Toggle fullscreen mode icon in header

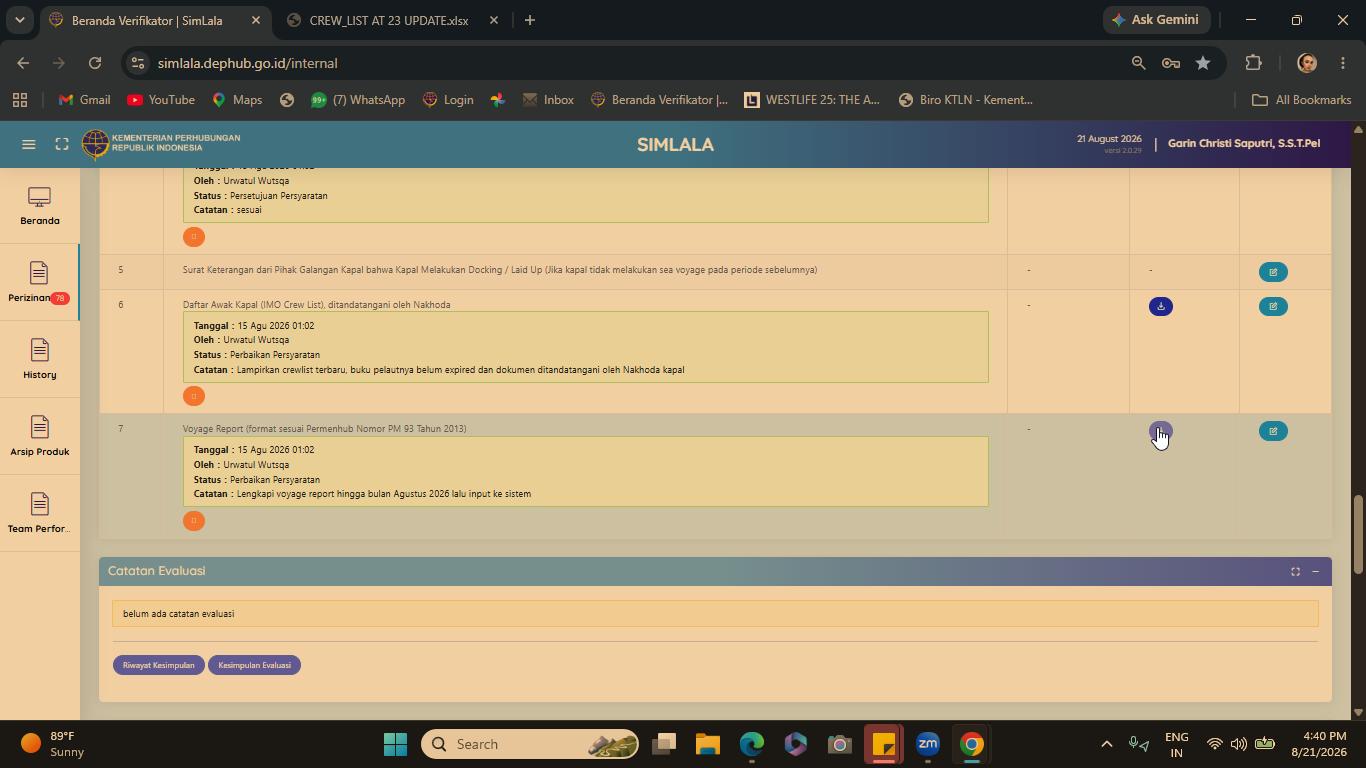62,144
